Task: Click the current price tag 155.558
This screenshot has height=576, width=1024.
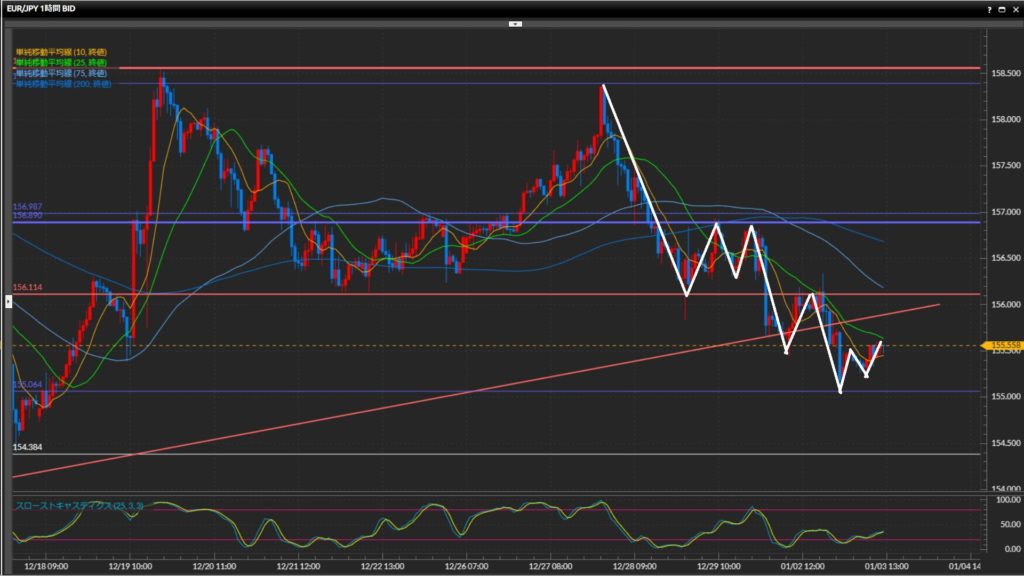Action: [1004, 346]
